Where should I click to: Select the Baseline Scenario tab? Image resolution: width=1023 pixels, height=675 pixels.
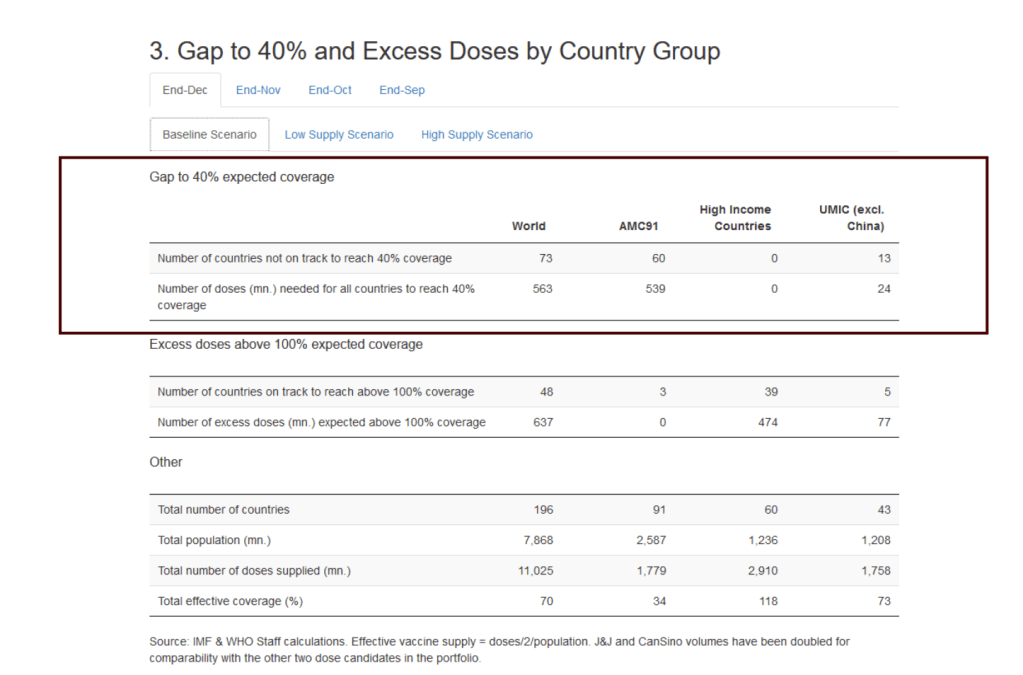pyautogui.click(x=209, y=134)
